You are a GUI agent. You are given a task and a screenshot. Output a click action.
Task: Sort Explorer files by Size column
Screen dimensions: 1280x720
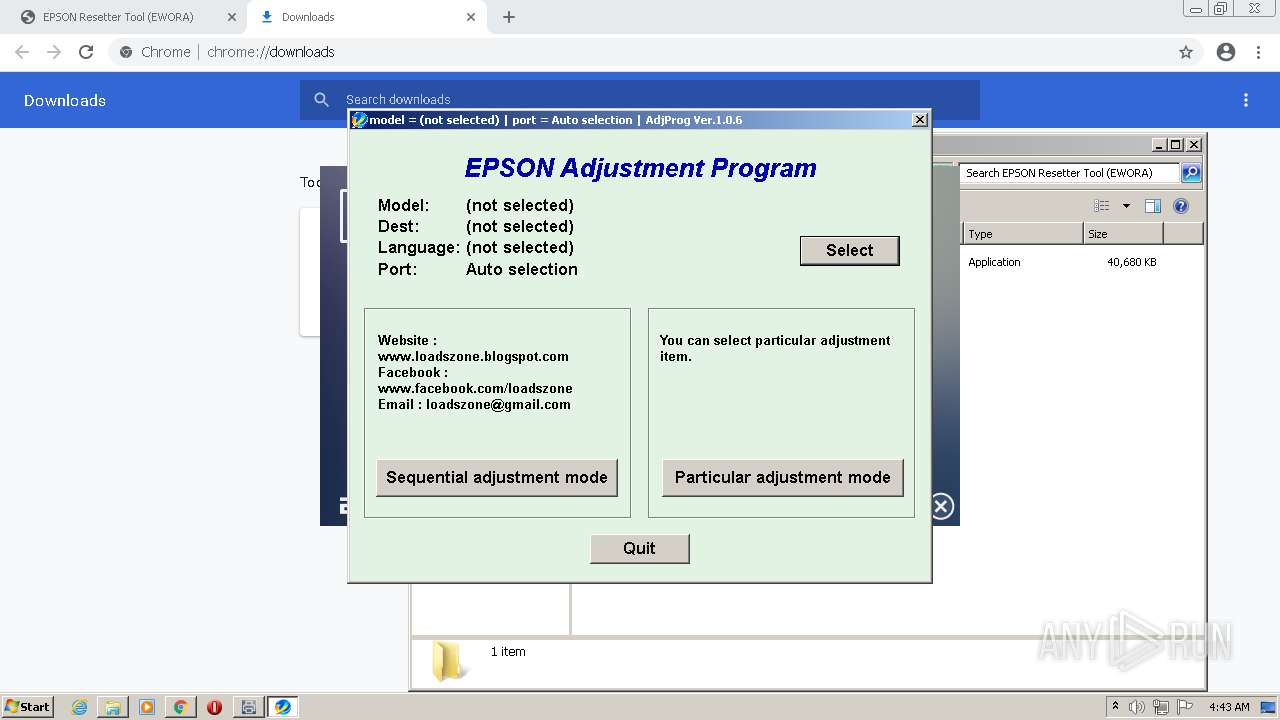pyautogui.click(x=1123, y=234)
